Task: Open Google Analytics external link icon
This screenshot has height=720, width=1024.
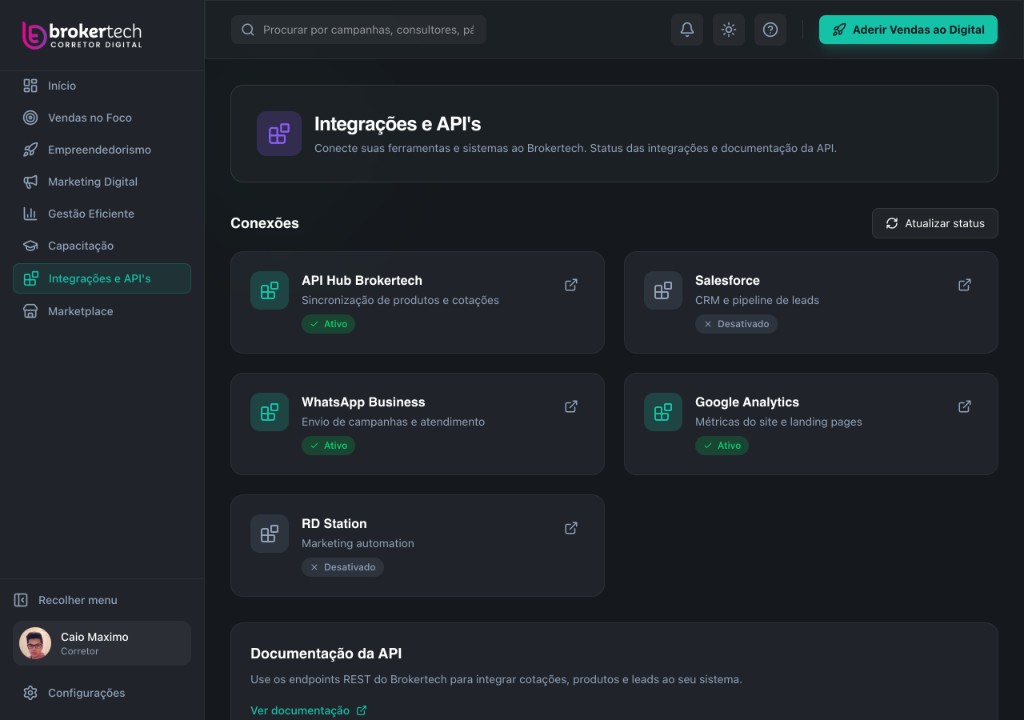Action: [964, 406]
